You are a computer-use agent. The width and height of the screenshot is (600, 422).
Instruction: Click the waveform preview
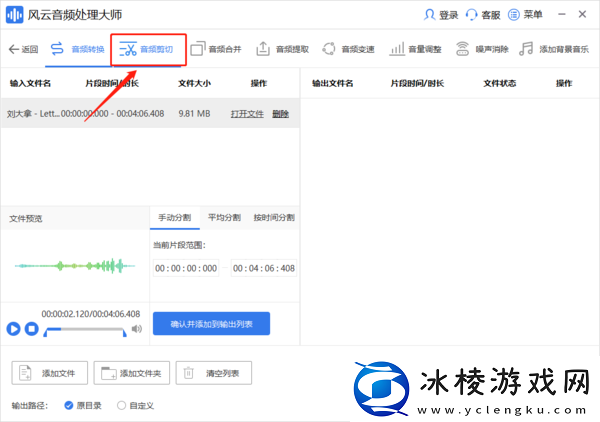pos(75,266)
